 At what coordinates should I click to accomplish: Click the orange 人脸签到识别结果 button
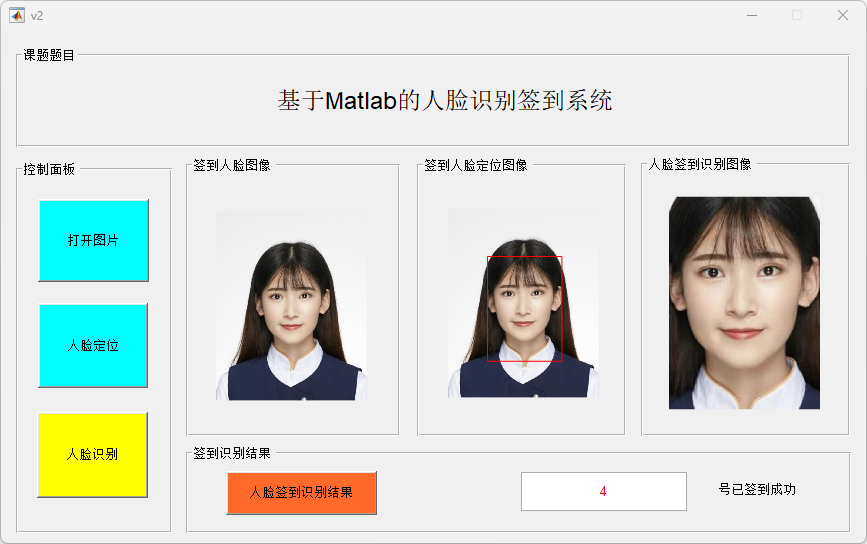(x=301, y=493)
